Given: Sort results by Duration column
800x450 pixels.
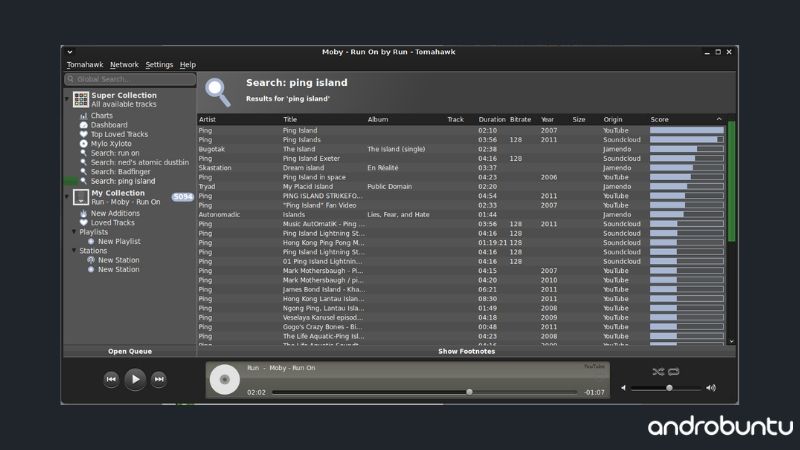Looking at the screenshot, I should (x=492, y=119).
